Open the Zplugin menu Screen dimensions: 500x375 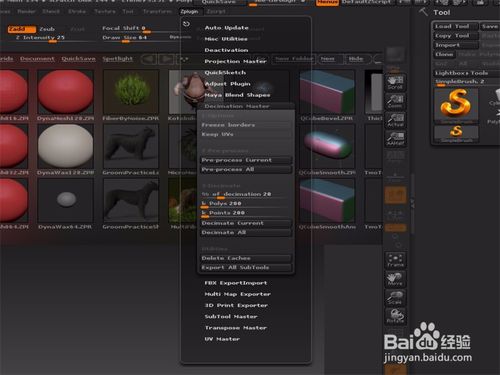pos(189,12)
